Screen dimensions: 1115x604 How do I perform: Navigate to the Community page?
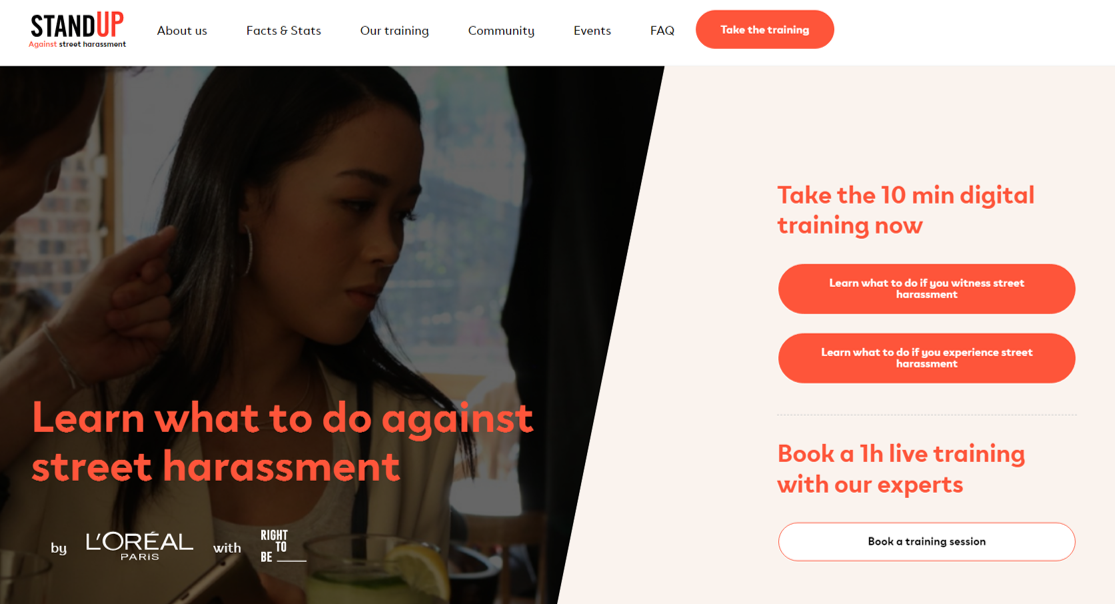click(x=501, y=31)
